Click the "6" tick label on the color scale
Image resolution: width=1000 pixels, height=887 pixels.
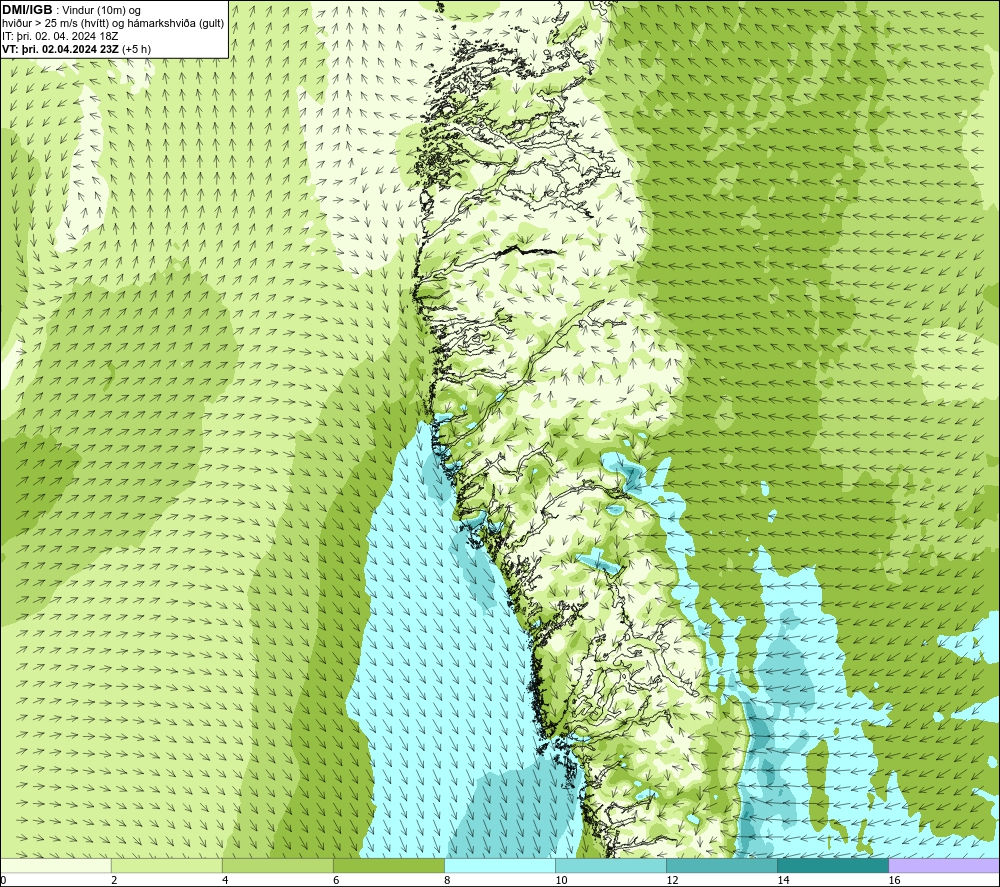click(x=336, y=881)
